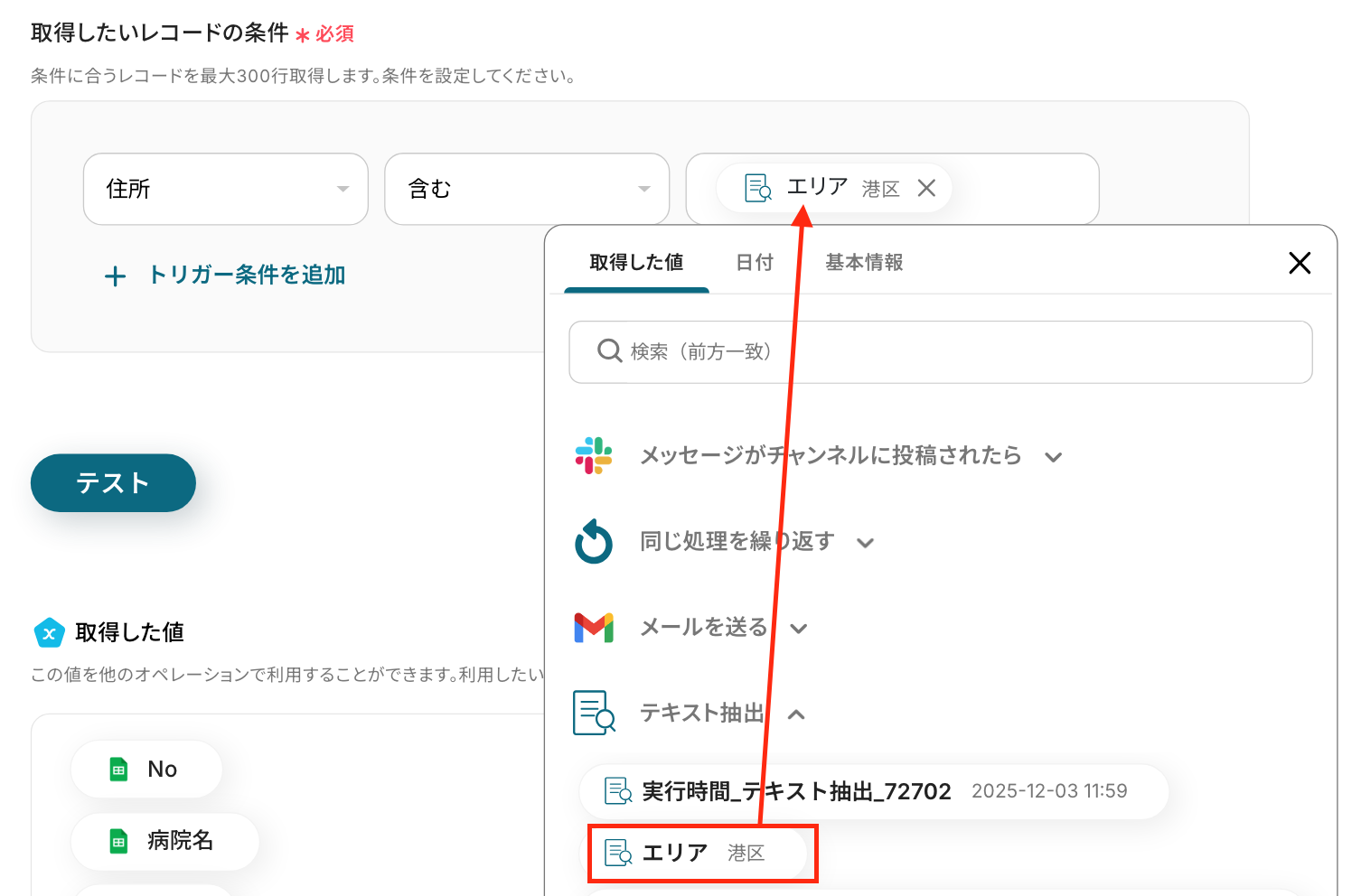Click the loop icon for 同じ処理を繰り返す

(x=594, y=542)
